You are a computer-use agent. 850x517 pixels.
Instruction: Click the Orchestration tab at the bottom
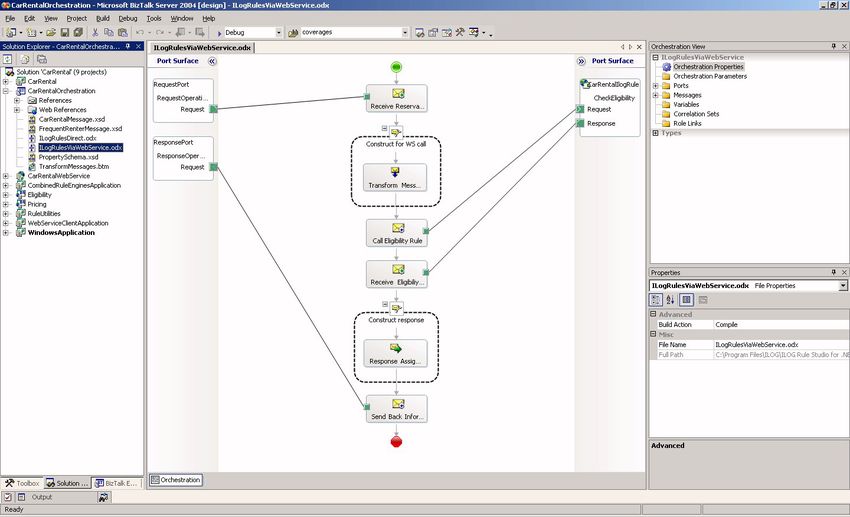point(176,480)
